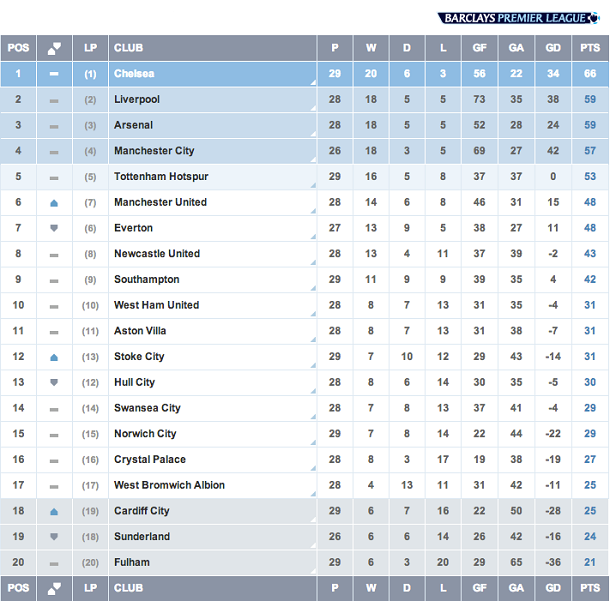Click the blue up arrow beside Cardiff City
Screen dimensions: 610x601
[x=54, y=511]
